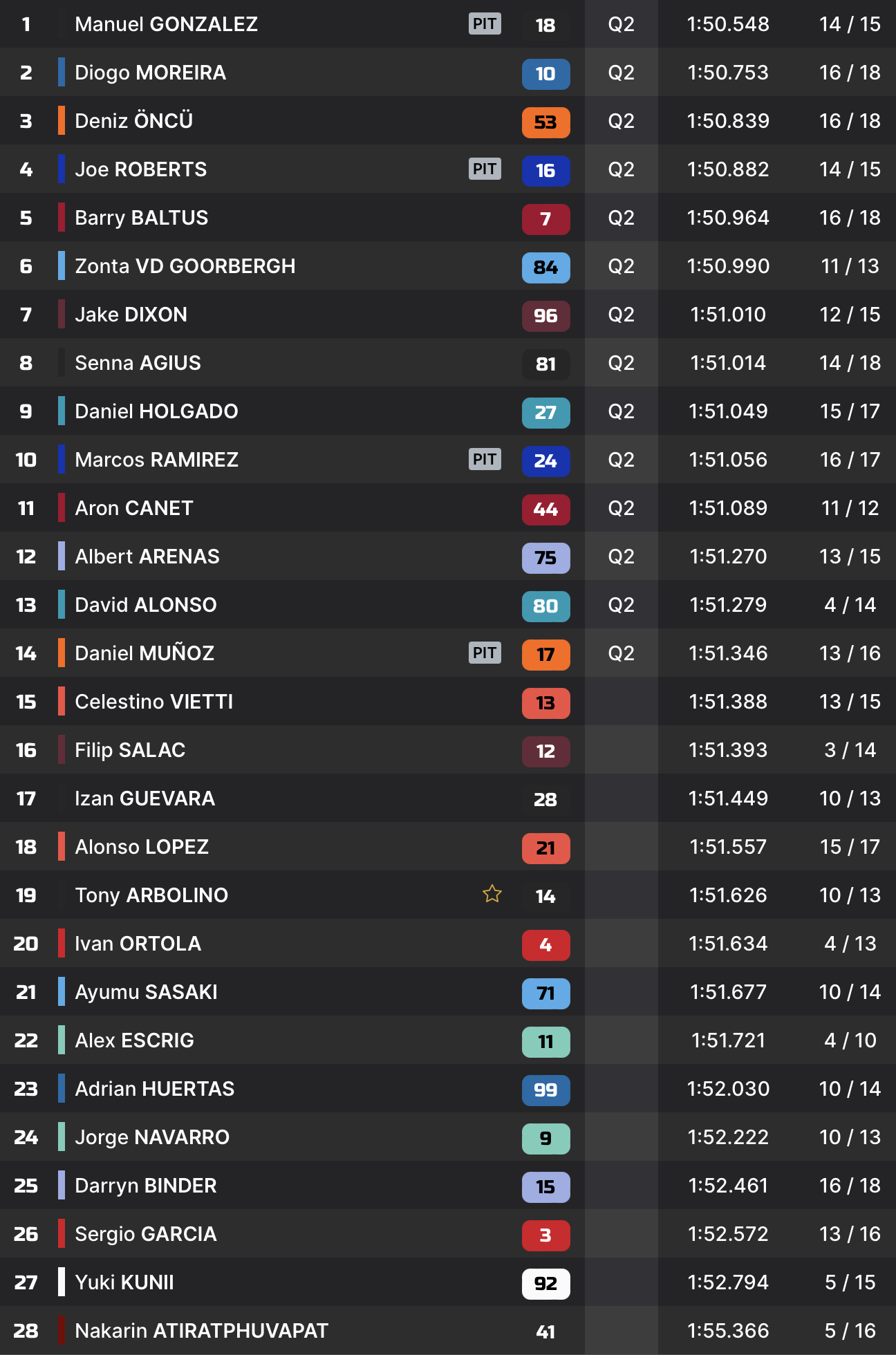Click the best lap time 1:50.548
The height and width of the screenshot is (1355, 896).
(x=728, y=24)
